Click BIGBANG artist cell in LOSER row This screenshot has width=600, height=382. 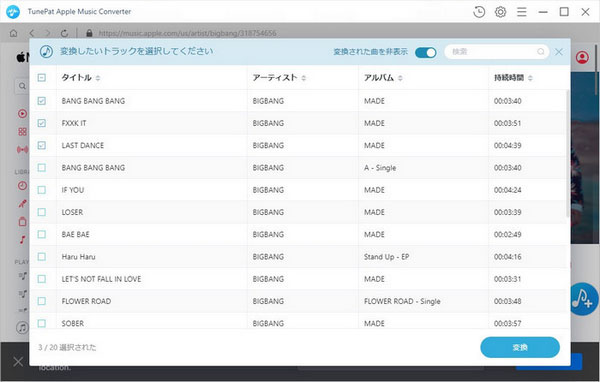(268, 212)
